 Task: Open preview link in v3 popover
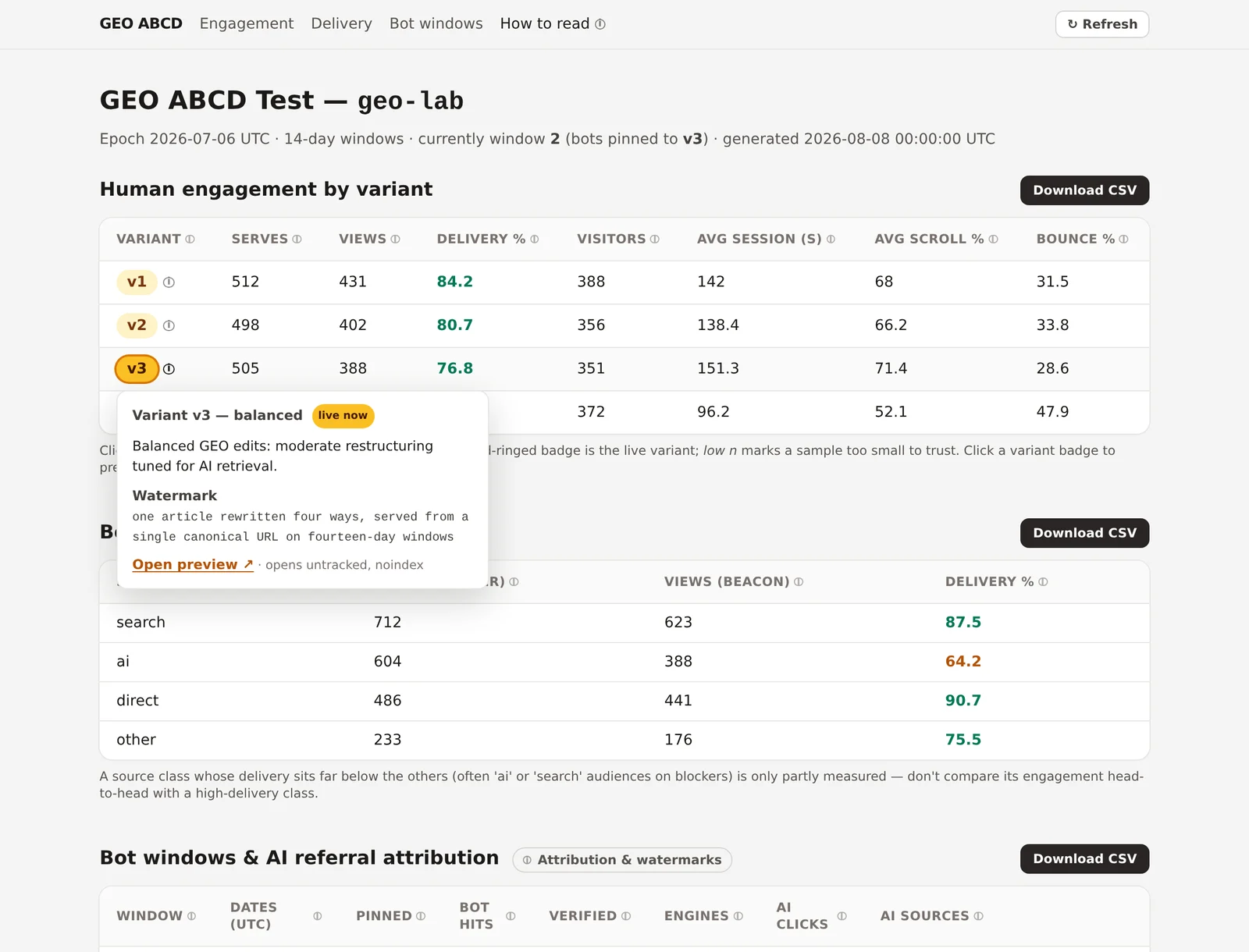coord(193,564)
